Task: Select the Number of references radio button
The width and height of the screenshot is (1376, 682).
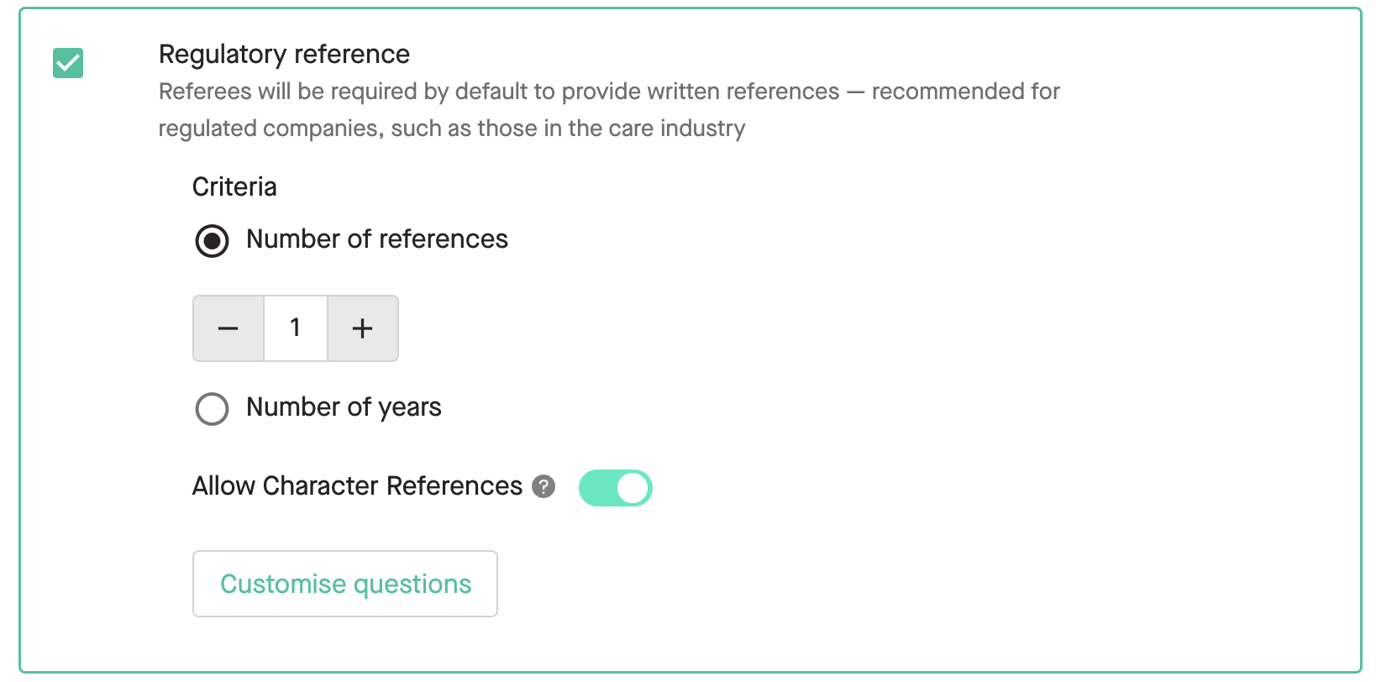Action: tap(212, 240)
